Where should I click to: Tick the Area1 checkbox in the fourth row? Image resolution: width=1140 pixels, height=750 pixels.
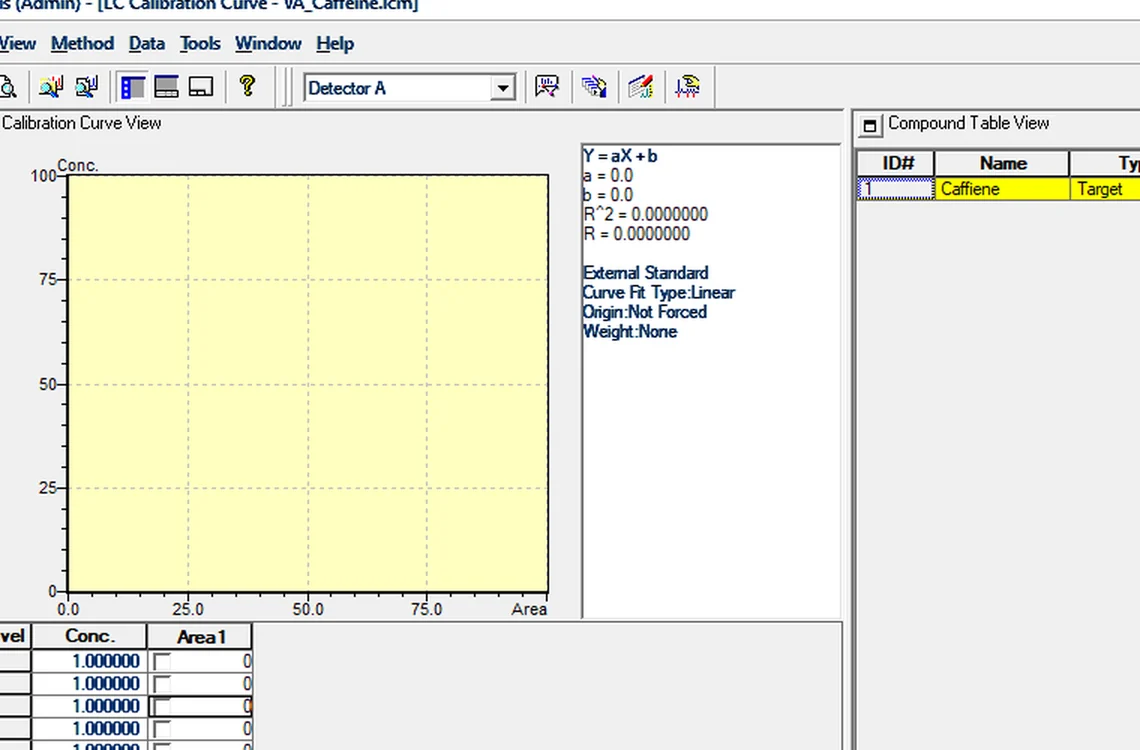(x=162, y=730)
